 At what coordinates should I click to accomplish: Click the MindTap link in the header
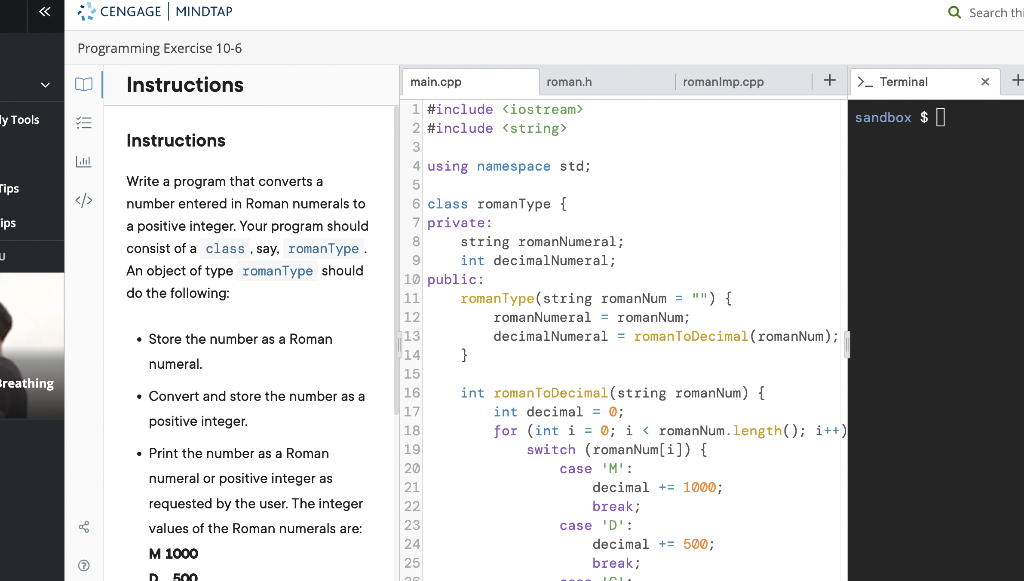202,11
